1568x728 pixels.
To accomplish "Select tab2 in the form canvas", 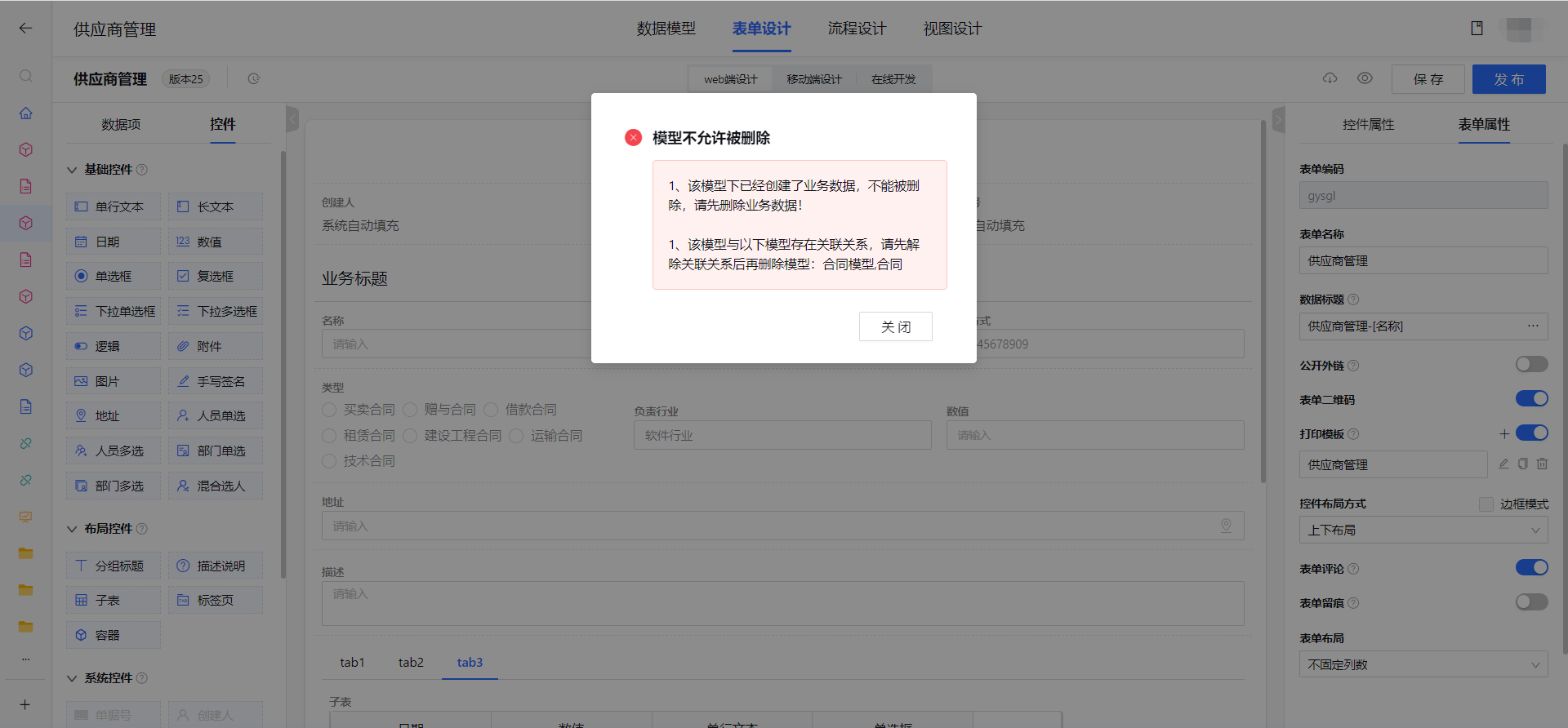I will 411,662.
